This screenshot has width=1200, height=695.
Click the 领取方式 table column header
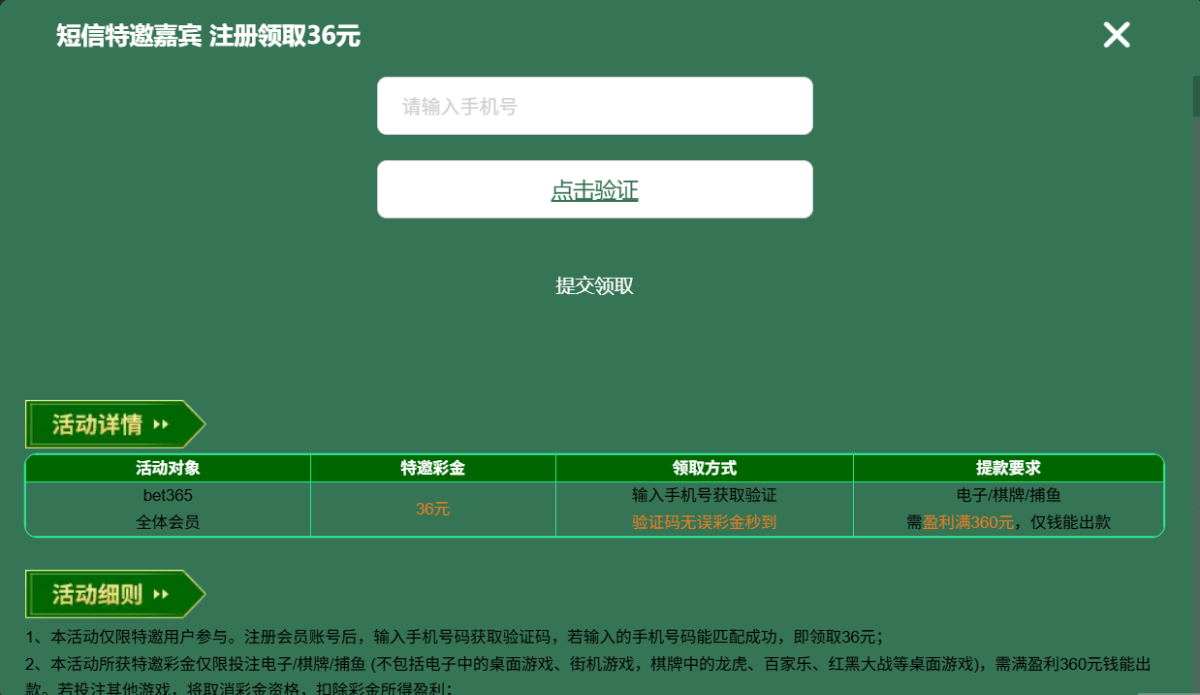(x=704, y=468)
